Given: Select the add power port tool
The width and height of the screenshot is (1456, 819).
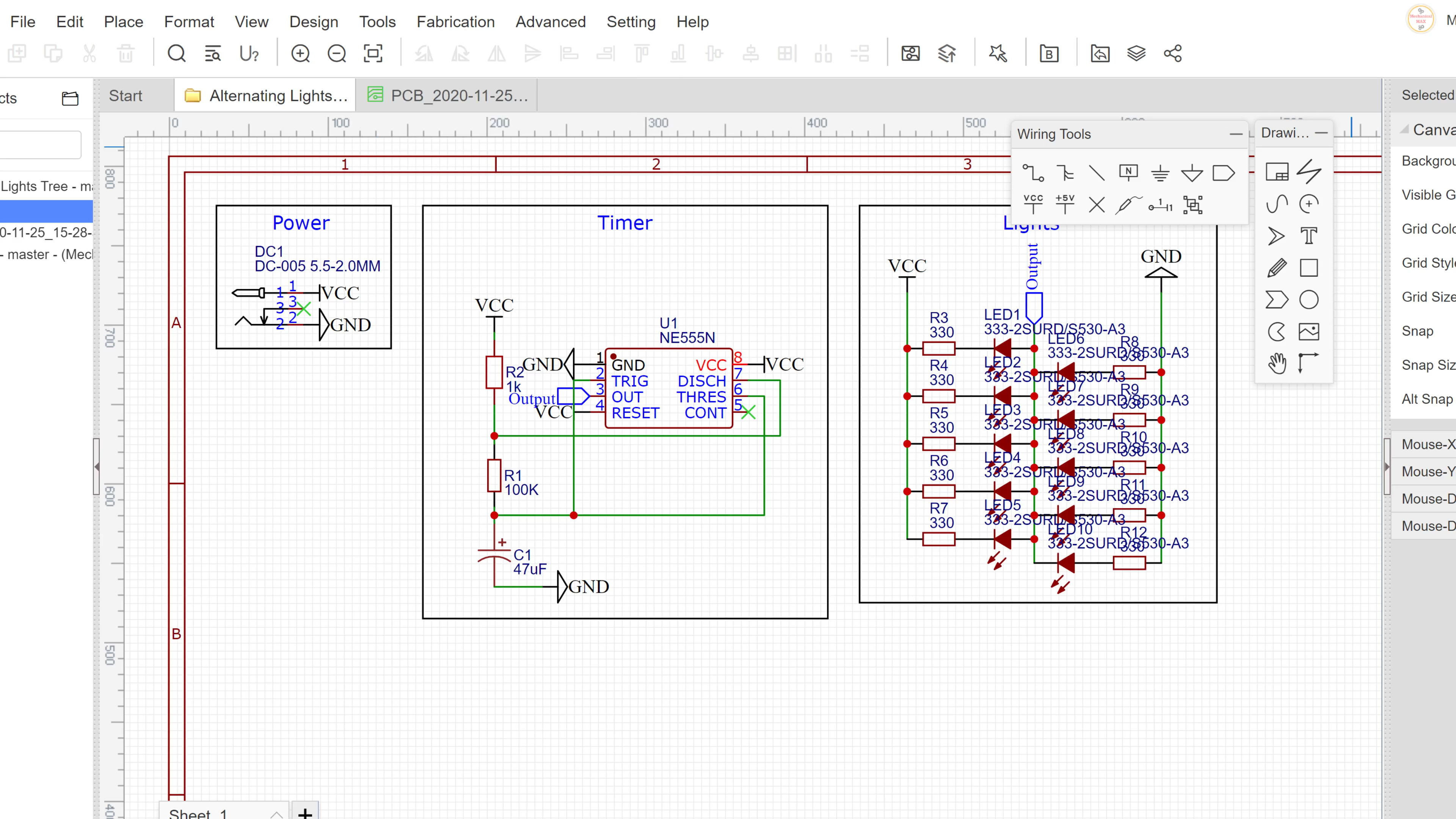Looking at the screenshot, I should pos(1033,205).
